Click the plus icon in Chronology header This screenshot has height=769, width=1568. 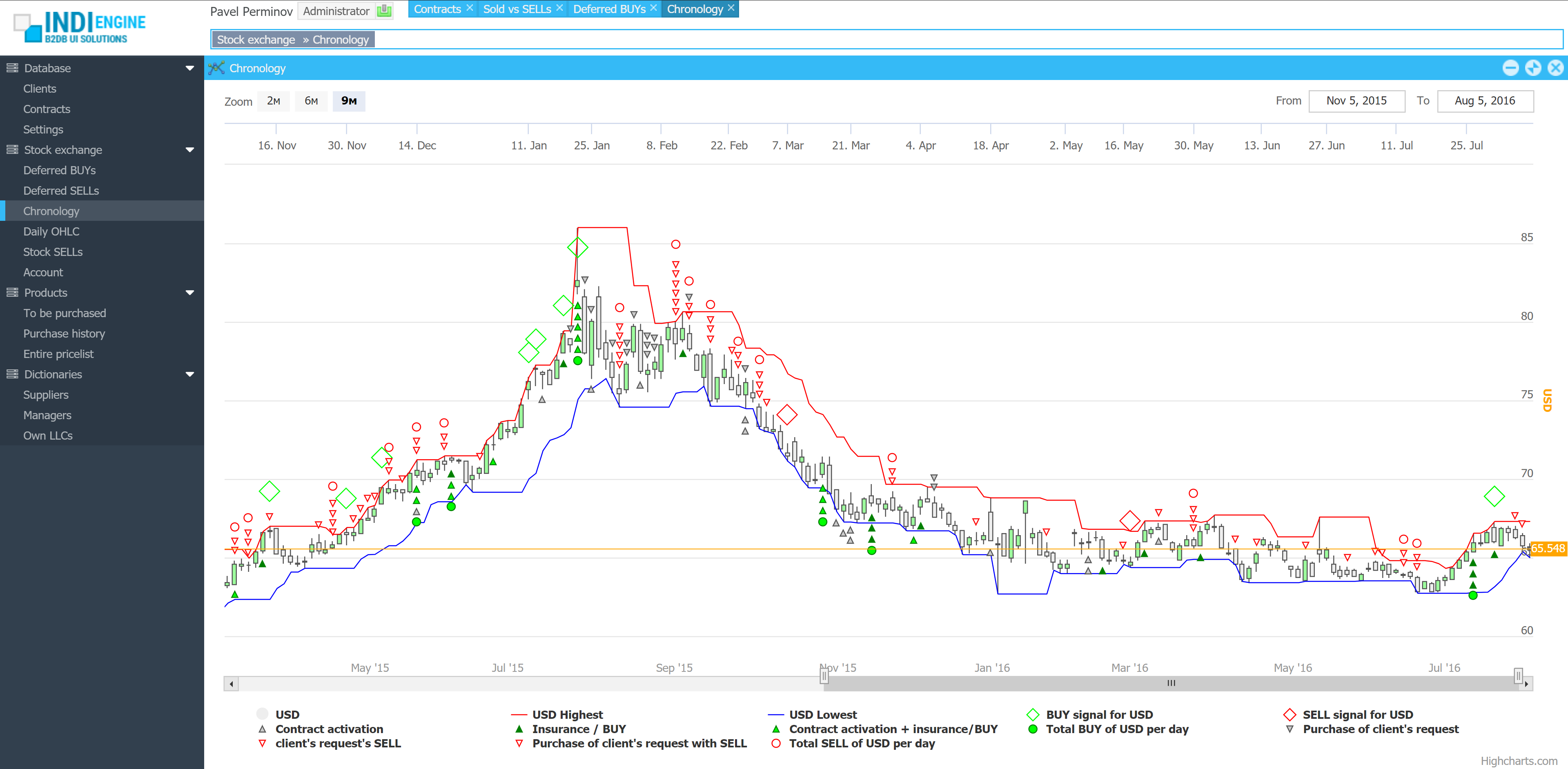pos(1533,68)
